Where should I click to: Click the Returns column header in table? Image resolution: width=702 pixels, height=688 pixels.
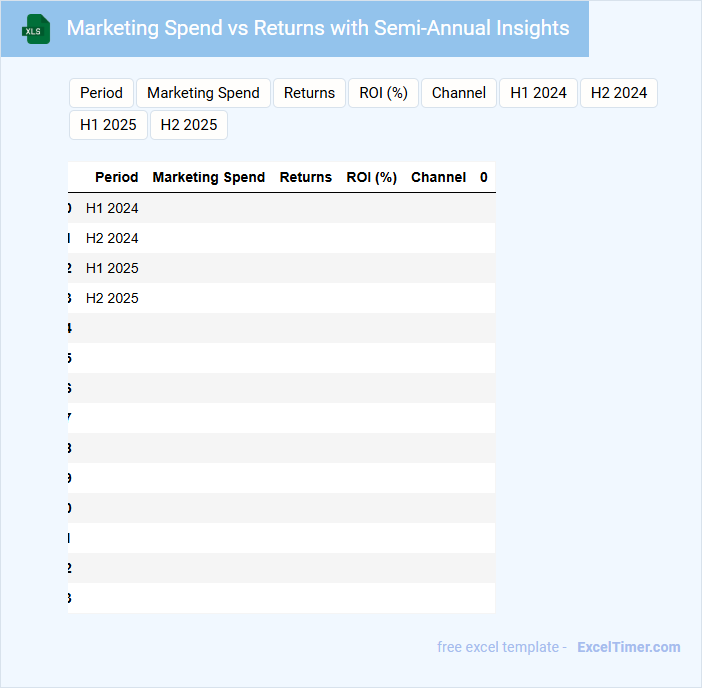coord(306,177)
